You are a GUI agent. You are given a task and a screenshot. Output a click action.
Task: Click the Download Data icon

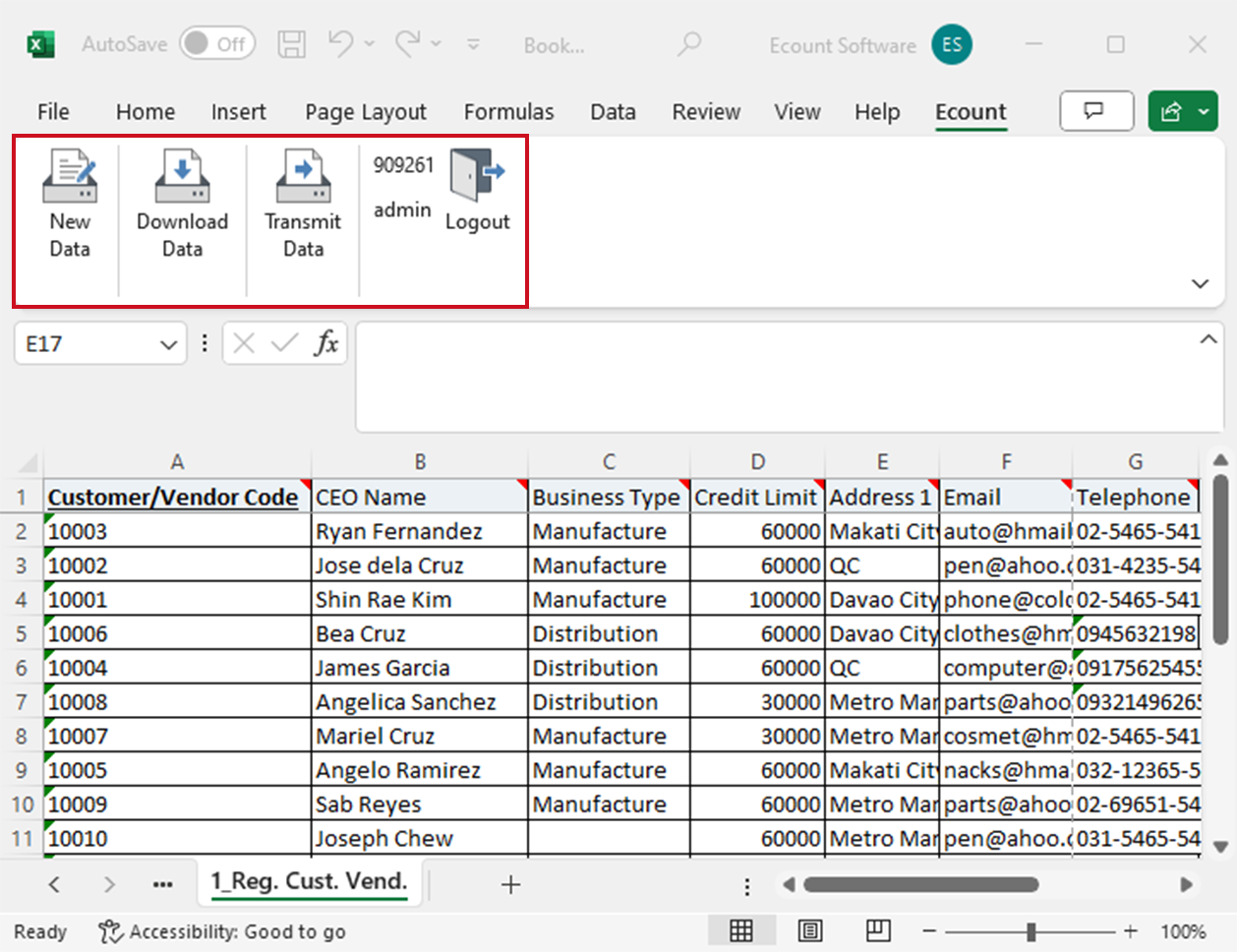182,176
